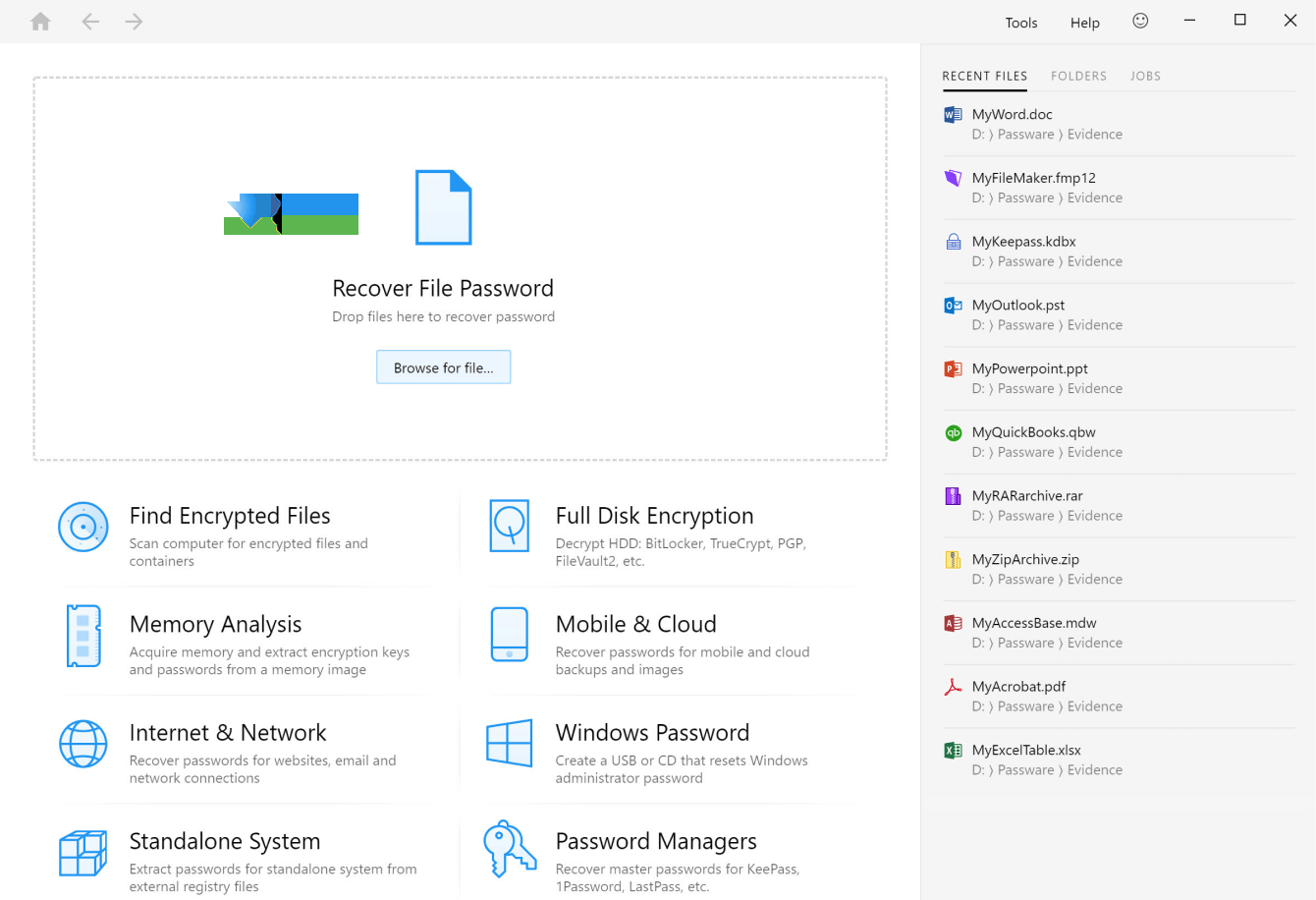Screen dimensions: 1316x900
Task: Click the Memory Analysis chip icon
Action: pyautogui.click(x=83, y=636)
